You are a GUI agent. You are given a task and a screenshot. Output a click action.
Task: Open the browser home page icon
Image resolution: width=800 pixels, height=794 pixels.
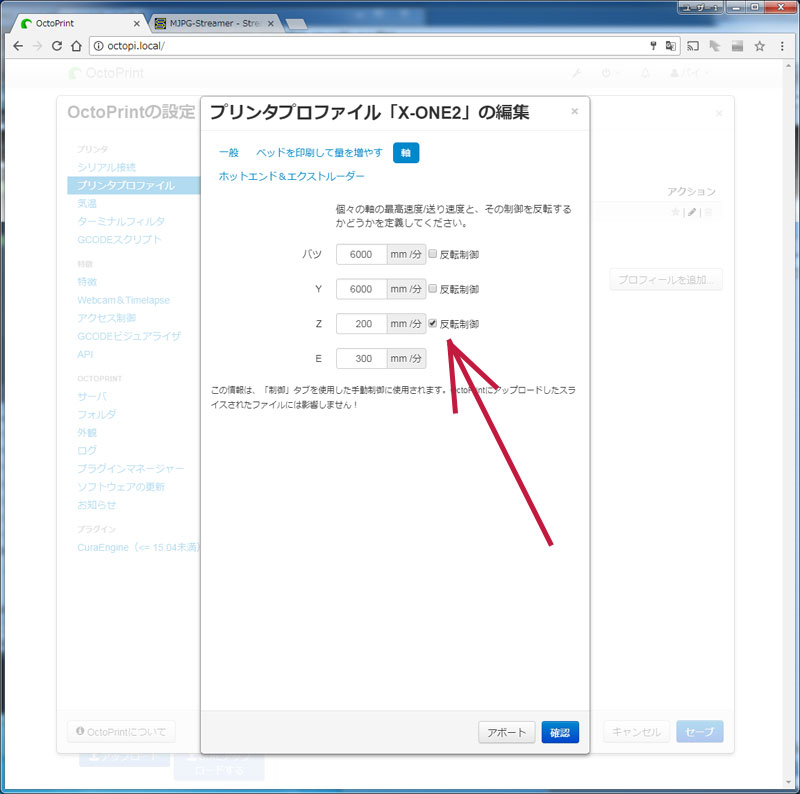[76, 46]
